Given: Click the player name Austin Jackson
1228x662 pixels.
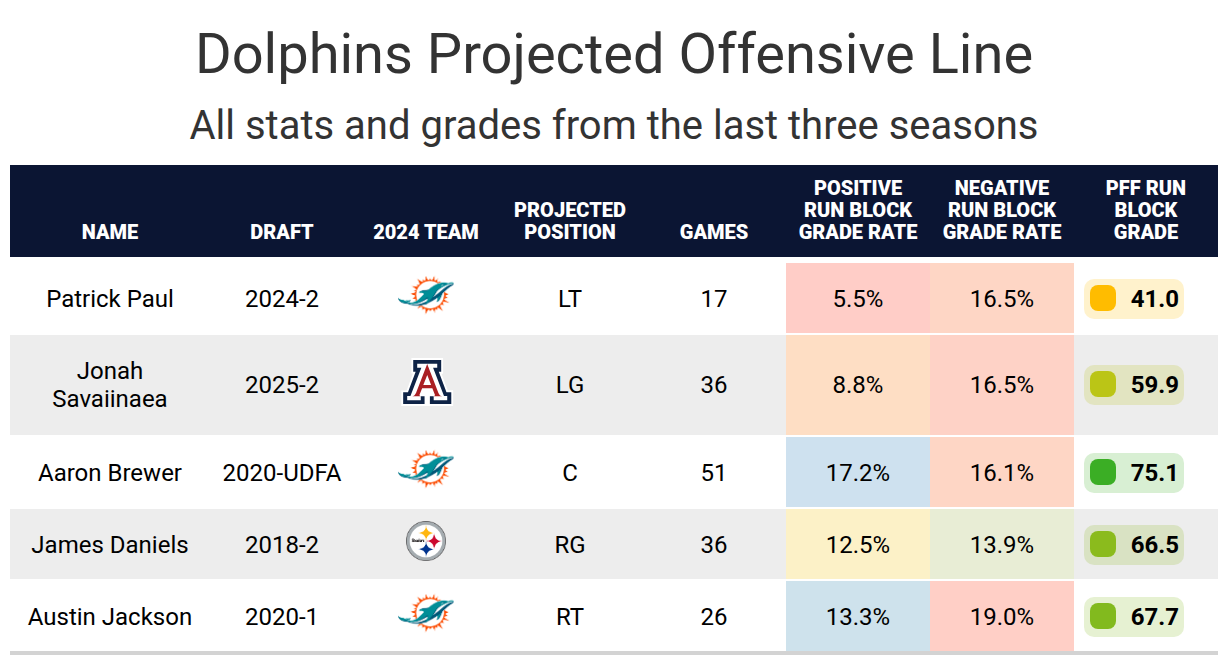Looking at the screenshot, I should 110,617.
